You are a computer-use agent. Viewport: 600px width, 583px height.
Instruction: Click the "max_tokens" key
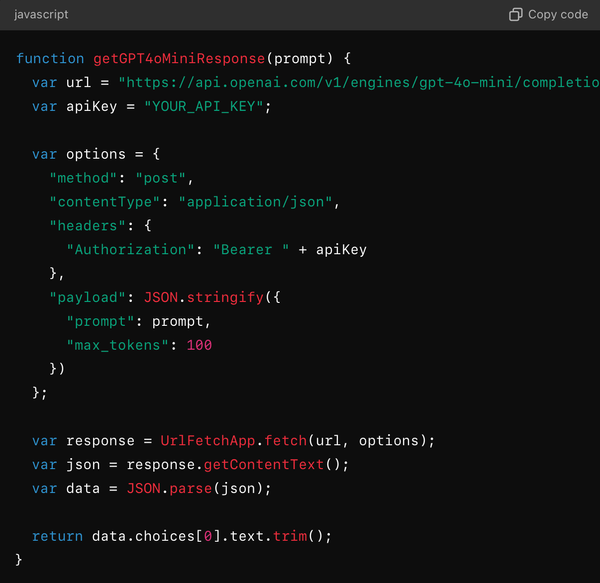(113, 345)
